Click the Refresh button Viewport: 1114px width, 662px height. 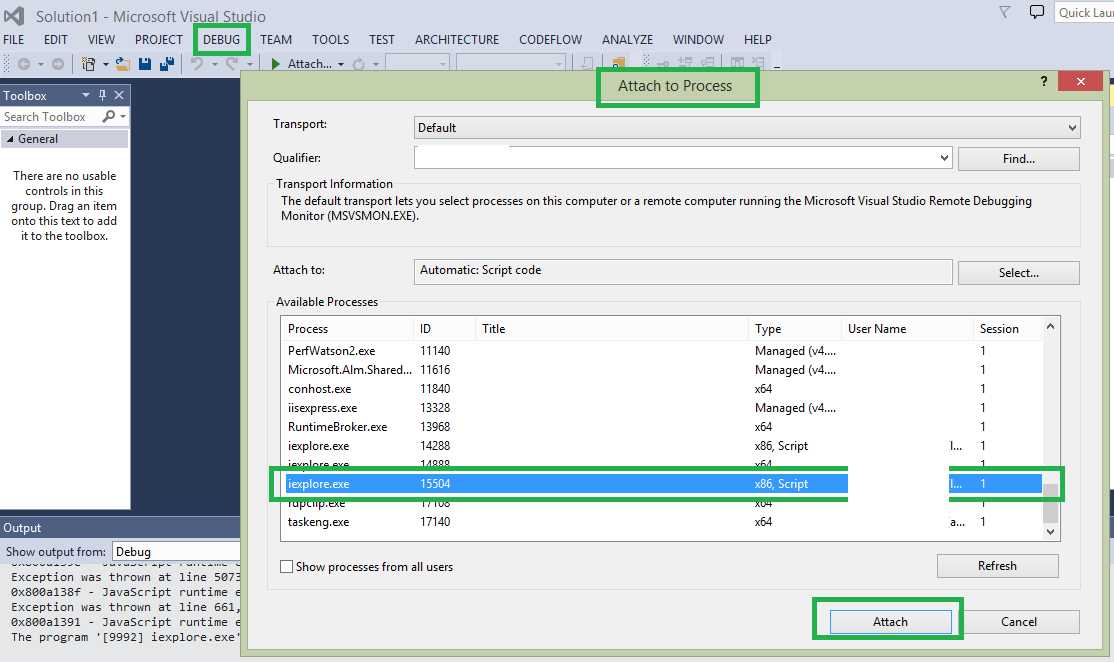coord(997,566)
